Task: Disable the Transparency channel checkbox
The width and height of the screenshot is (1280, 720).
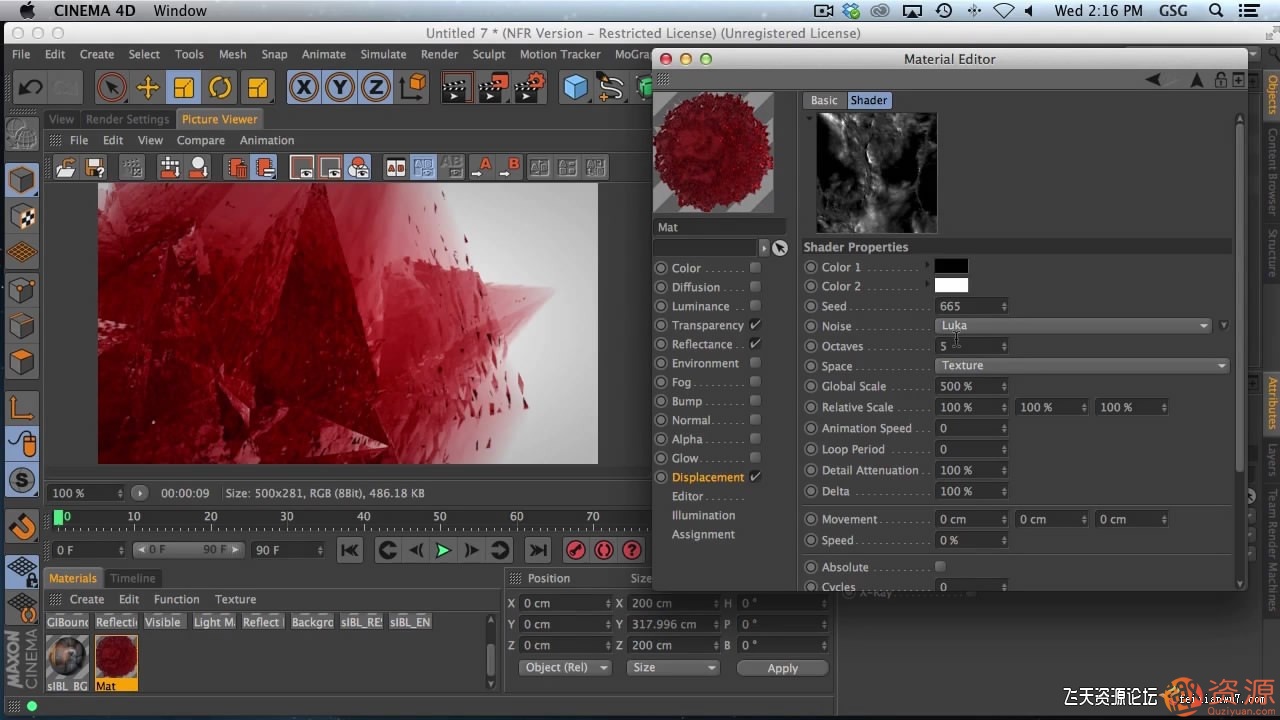Action: [x=755, y=325]
